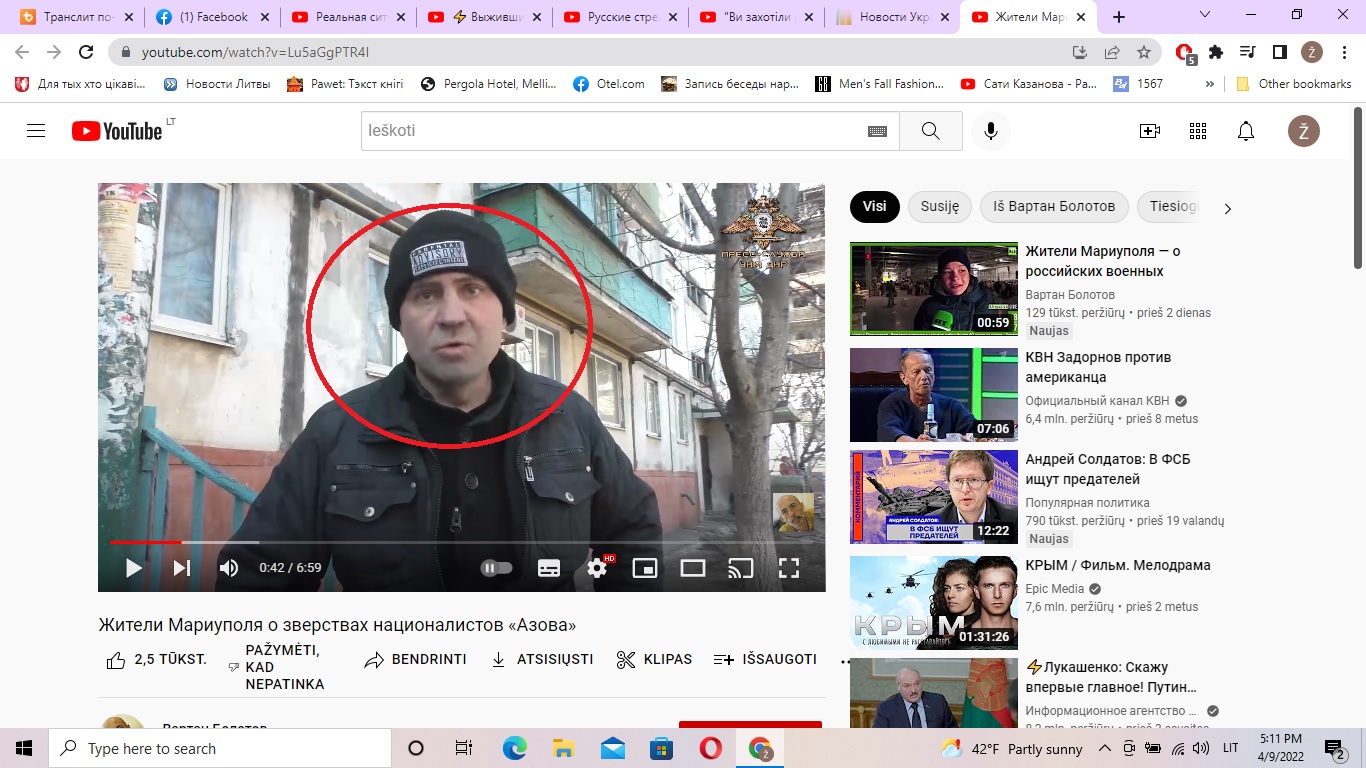Viewport: 1366px width, 768px height.
Task: Seek on the video progress bar
Action: (461, 542)
